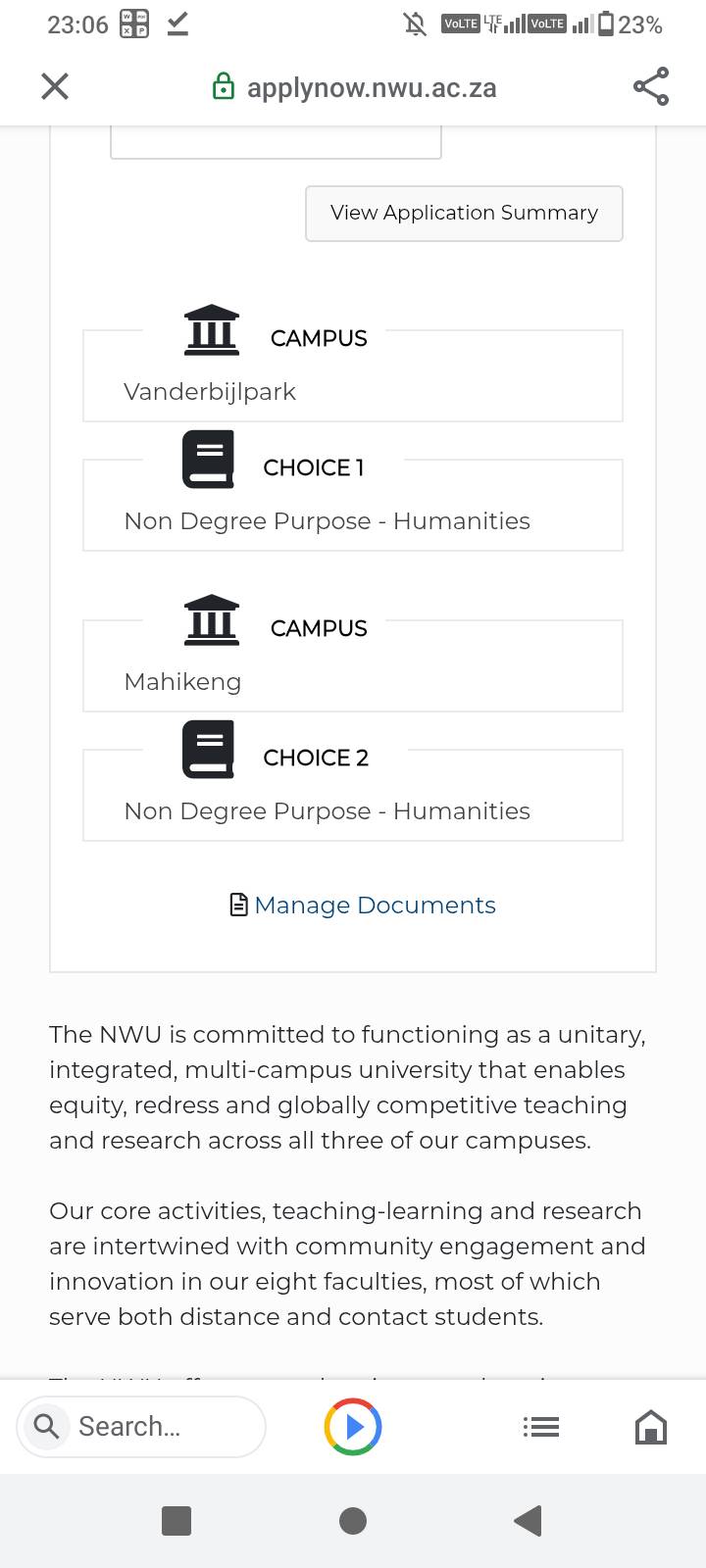
Task: Tap the Choice 1 book icon
Action: coord(209,460)
